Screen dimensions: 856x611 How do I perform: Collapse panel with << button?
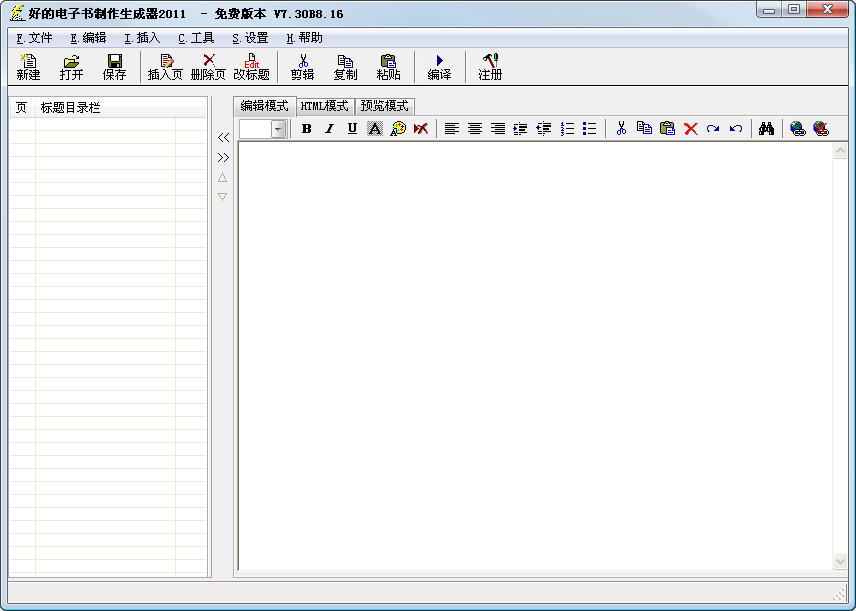pos(223,138)
